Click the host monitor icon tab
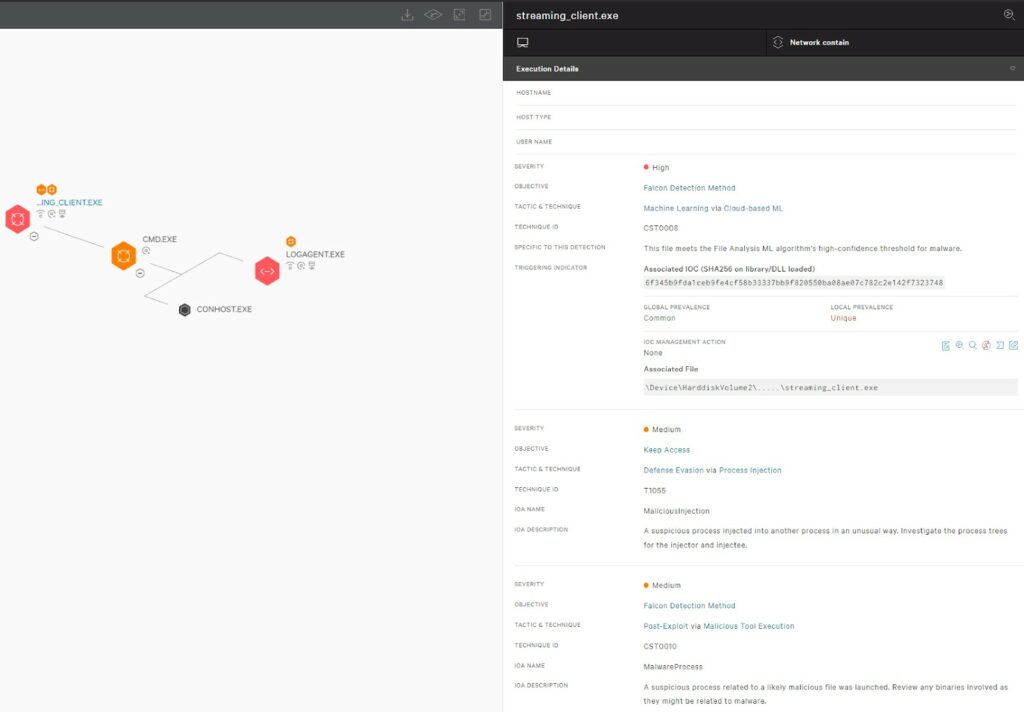The height and width of the screenshot is (712, 1024). pos(522,43)
